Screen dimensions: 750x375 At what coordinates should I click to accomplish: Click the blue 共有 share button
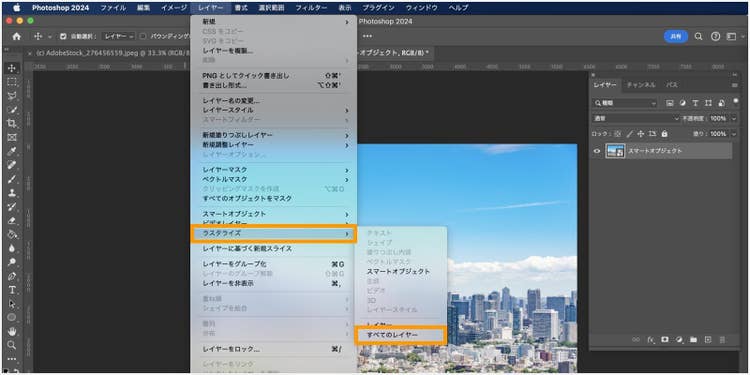(x=676, y=36)
